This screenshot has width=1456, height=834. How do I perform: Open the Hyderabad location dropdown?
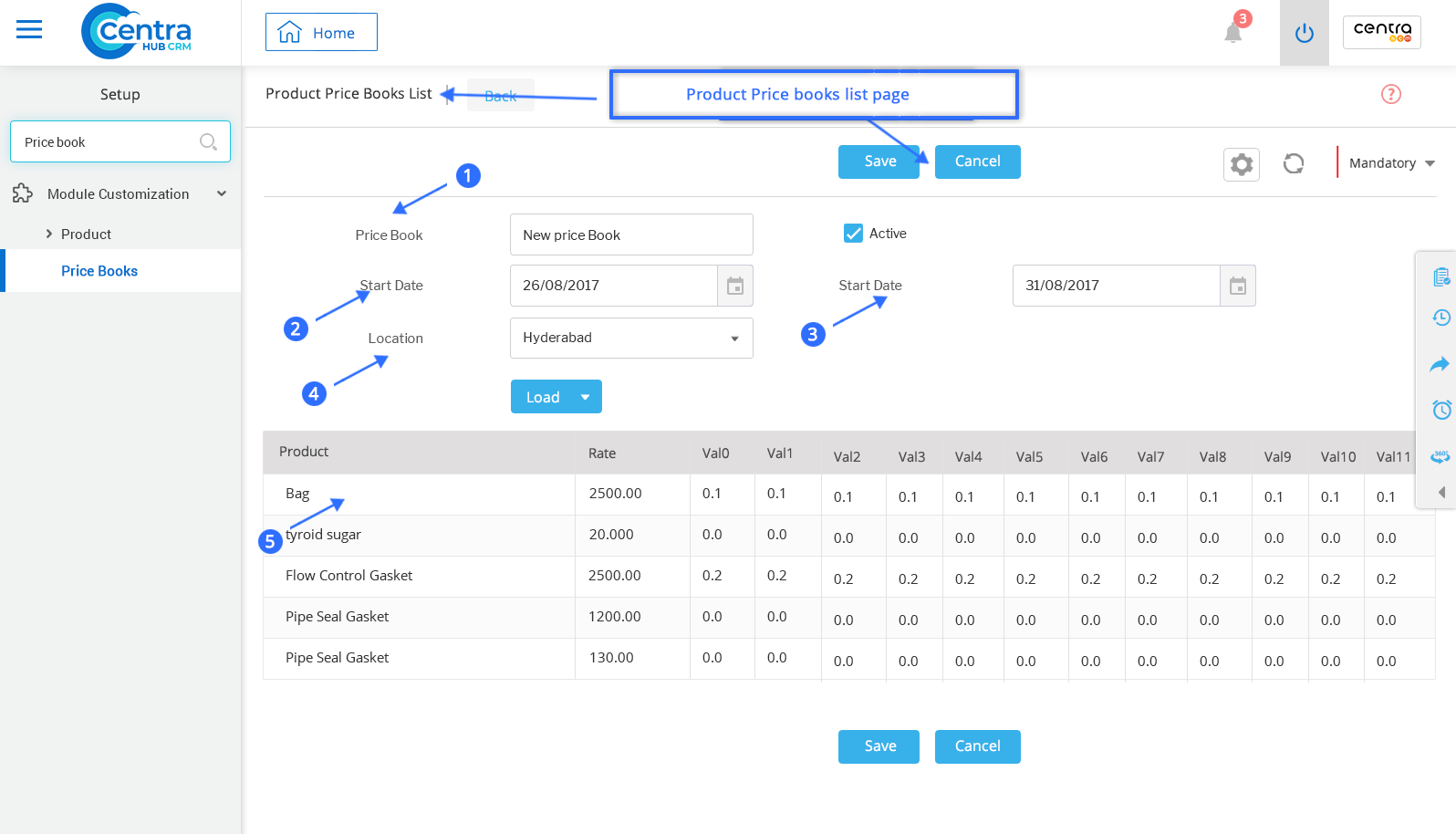click(x=631, y=338)
